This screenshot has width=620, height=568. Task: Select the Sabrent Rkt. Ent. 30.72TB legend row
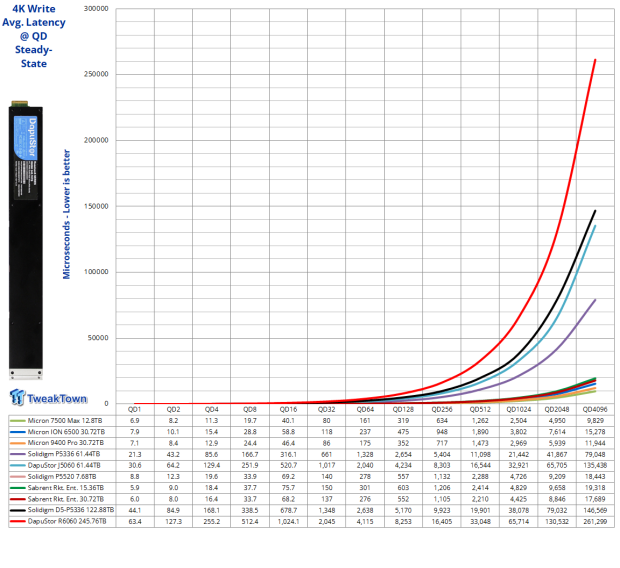click(x=62, y=499)
